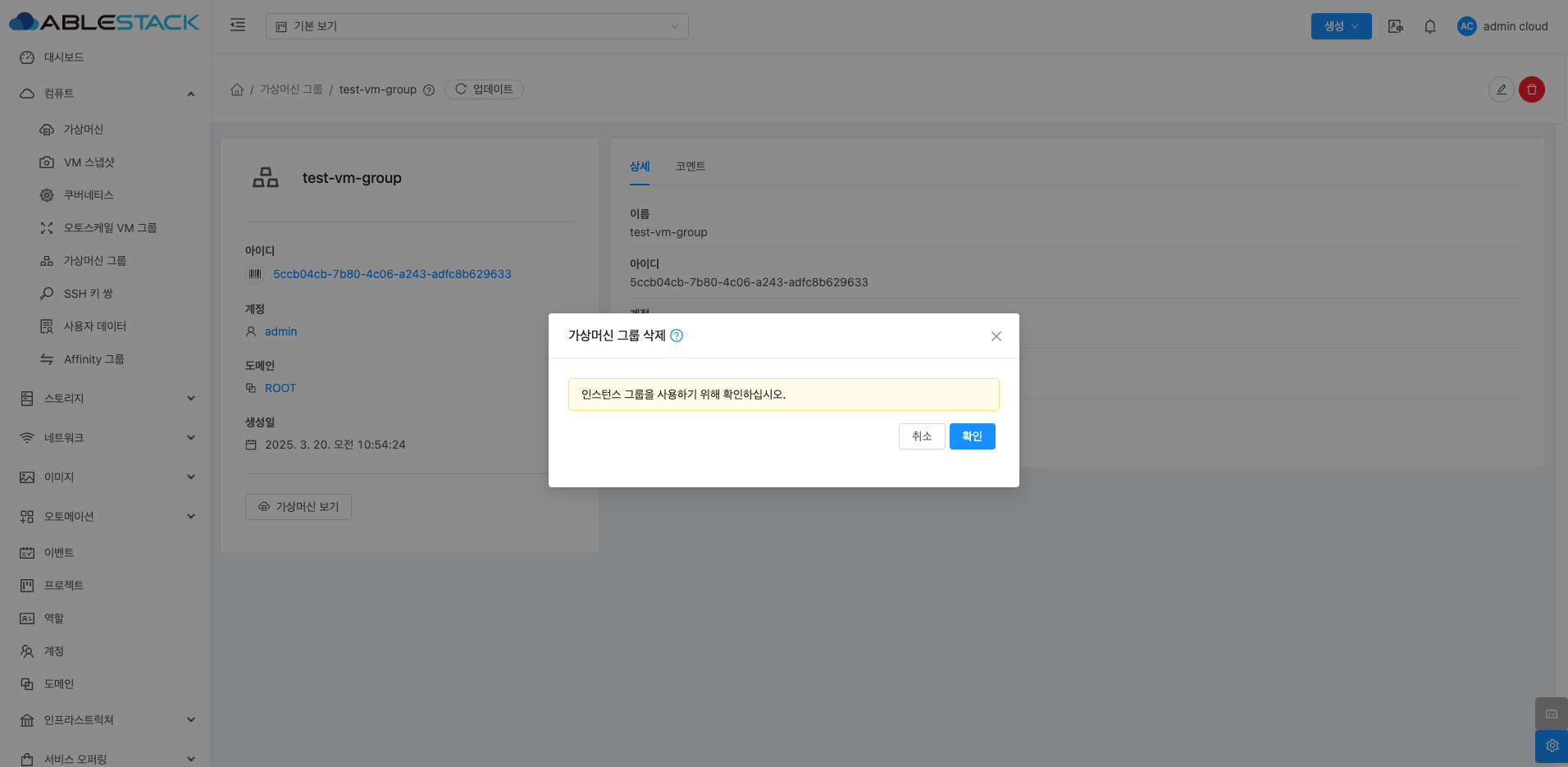
Task: Open the ROOT domain link
Action: pyautogui.click(x=280, y=388)
